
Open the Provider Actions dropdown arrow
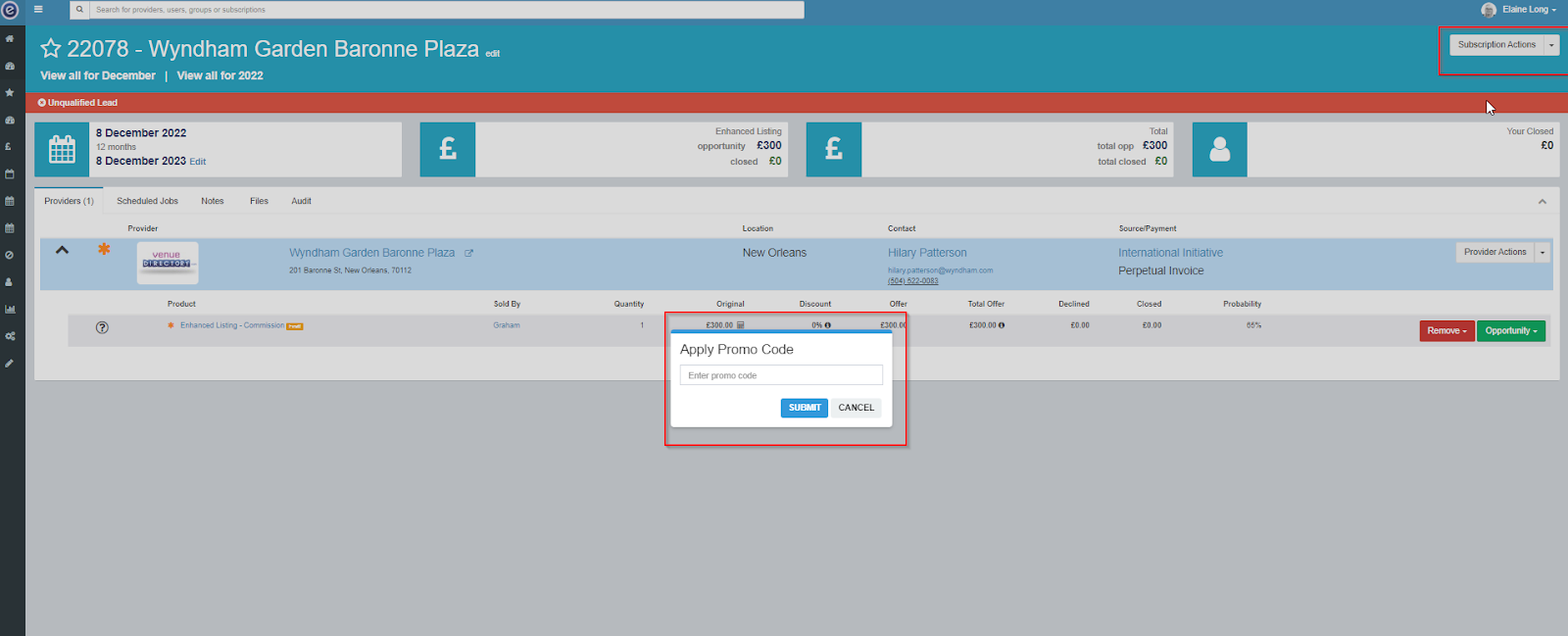click(1543, 252)
